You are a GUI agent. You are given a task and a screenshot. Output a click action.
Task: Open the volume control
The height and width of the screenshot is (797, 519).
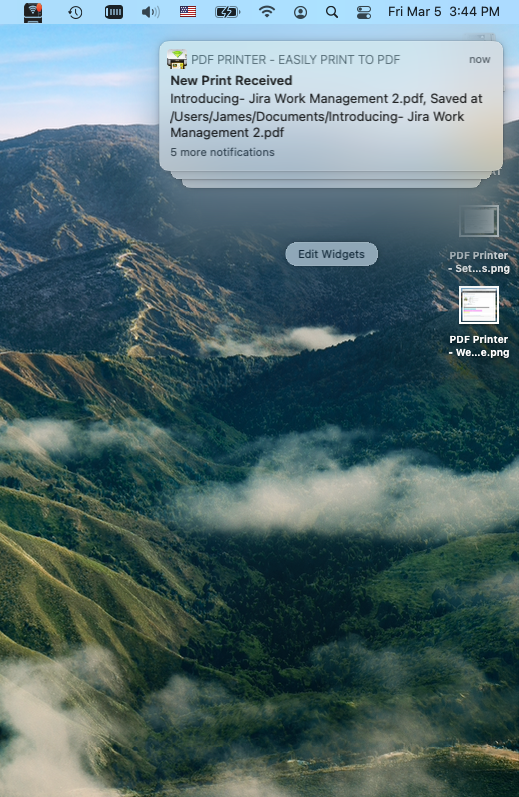150,12
